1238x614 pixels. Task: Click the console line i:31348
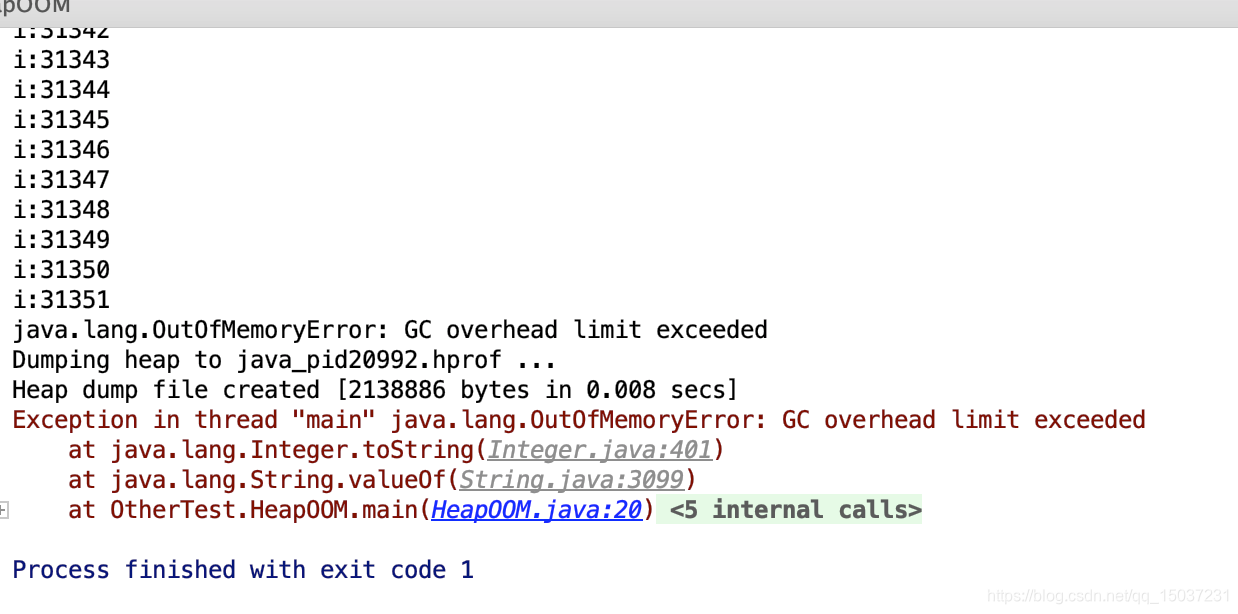(61, 210)
